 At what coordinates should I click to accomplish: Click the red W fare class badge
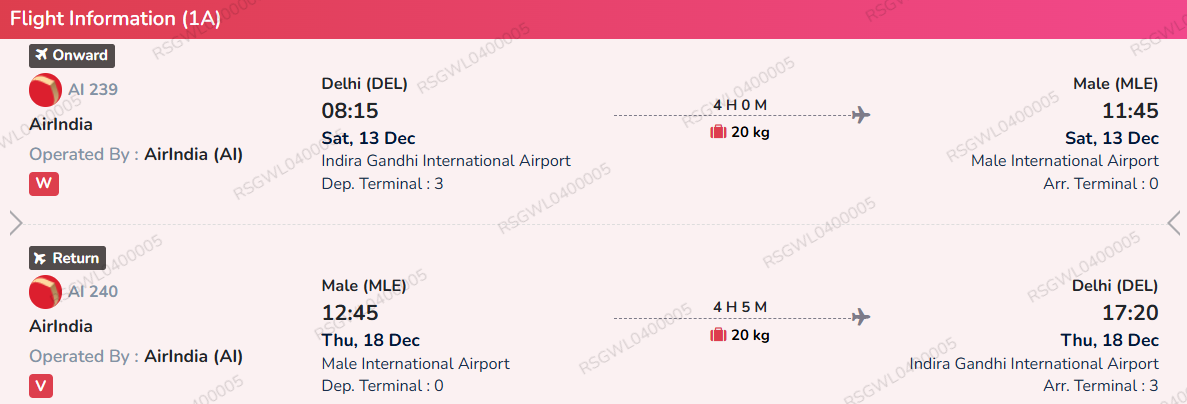coord(43,184)
